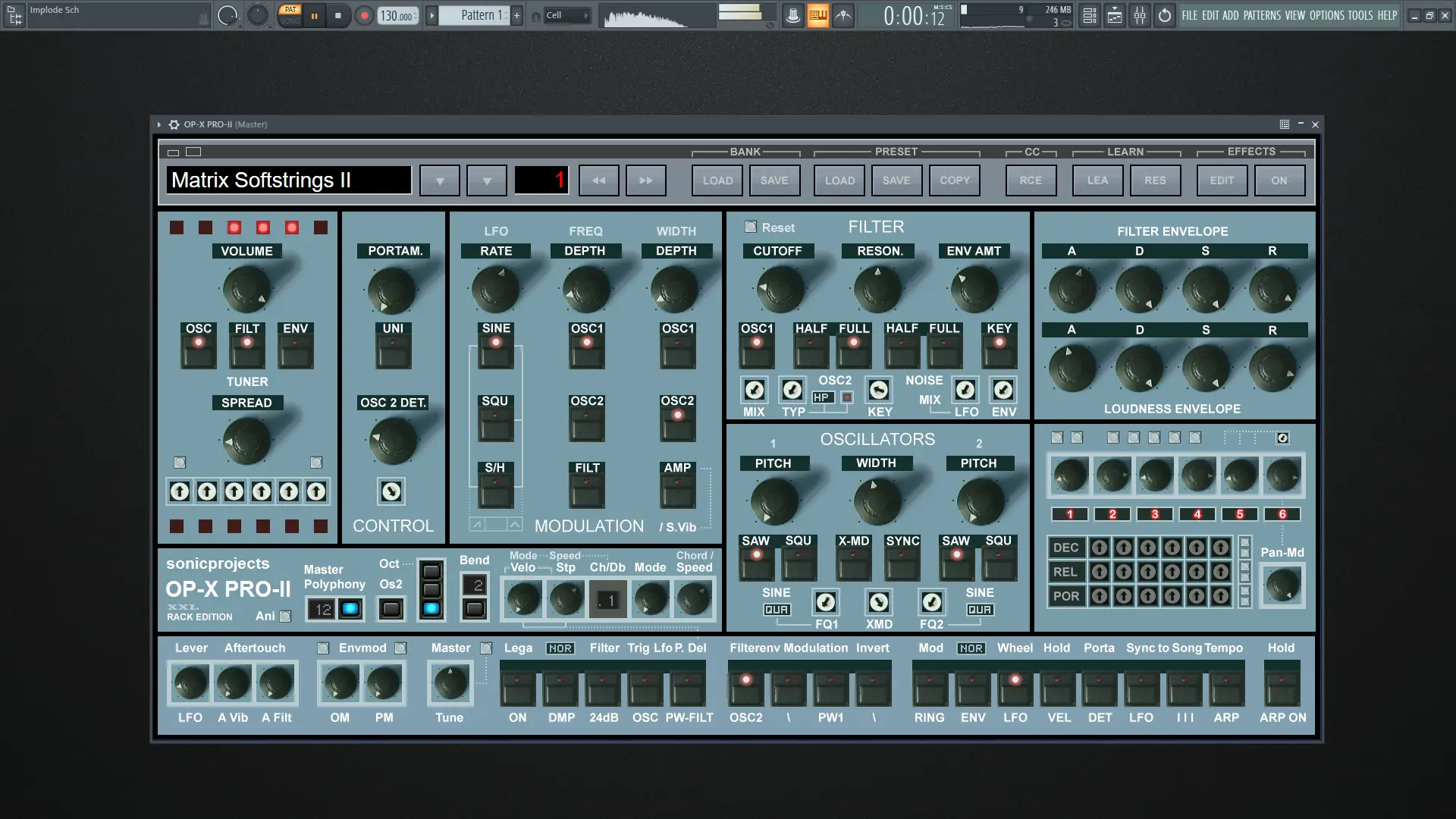Click the filter CUTOFF knob
1456x819 pixels.
click(780, 290)
